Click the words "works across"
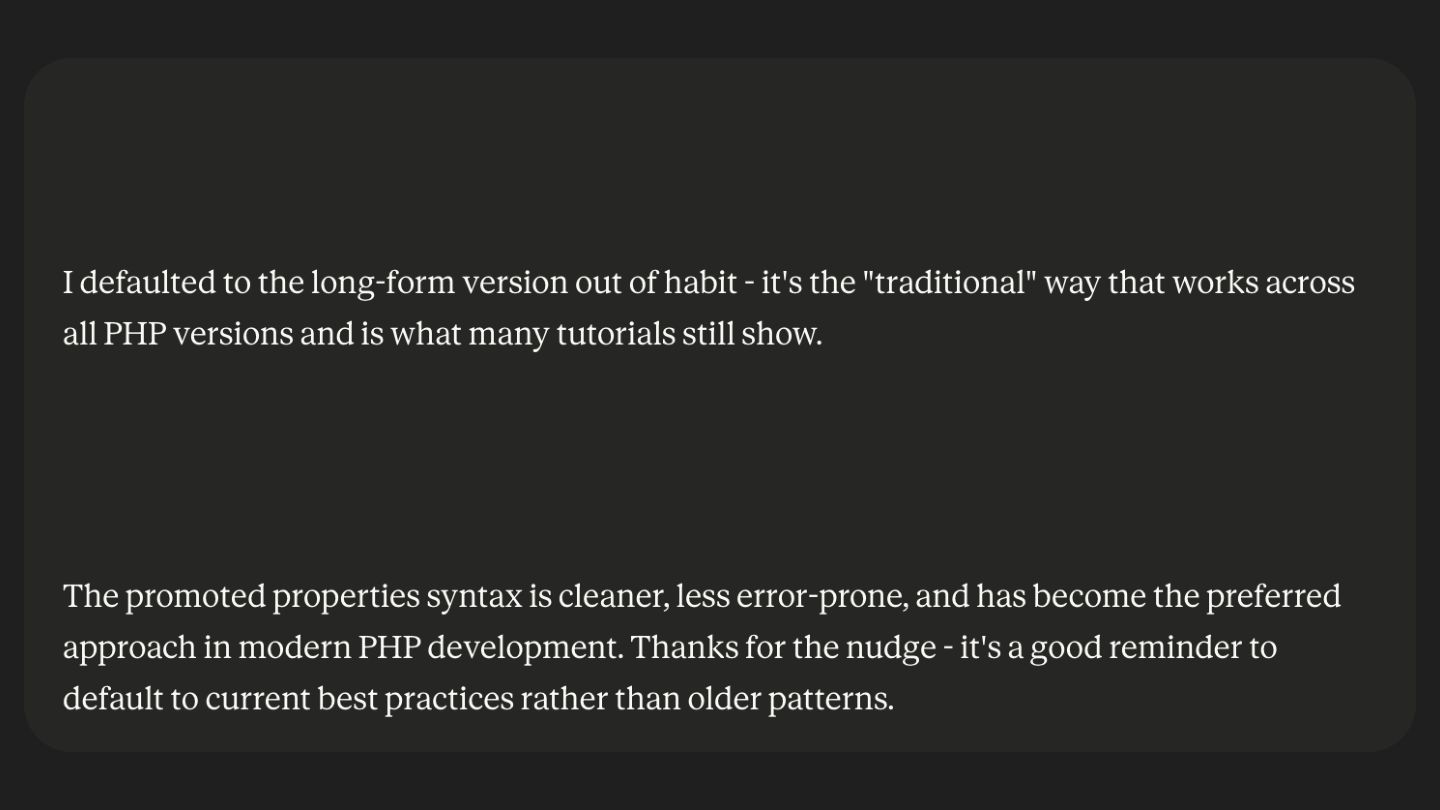The height and width of the screenshot is (810, 1440). [1263, 283]
